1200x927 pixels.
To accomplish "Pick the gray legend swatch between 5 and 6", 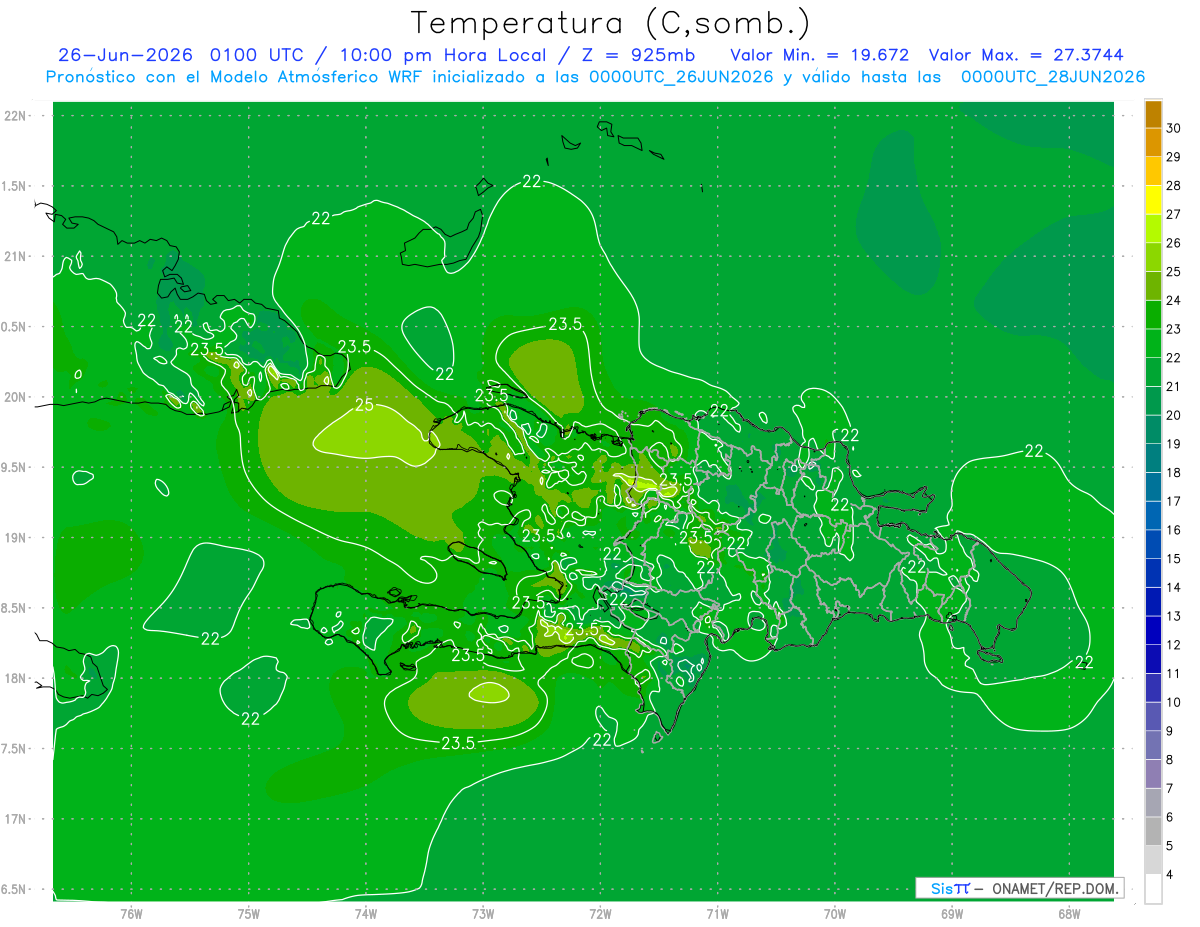I will click(x=1153, y=832).
